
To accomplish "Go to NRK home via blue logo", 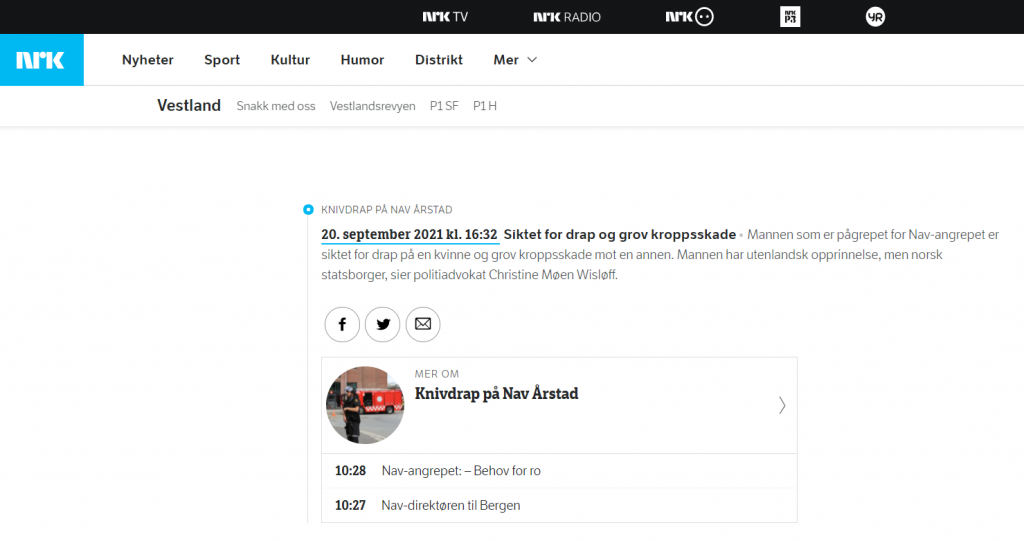I will [x=41, y=60].
